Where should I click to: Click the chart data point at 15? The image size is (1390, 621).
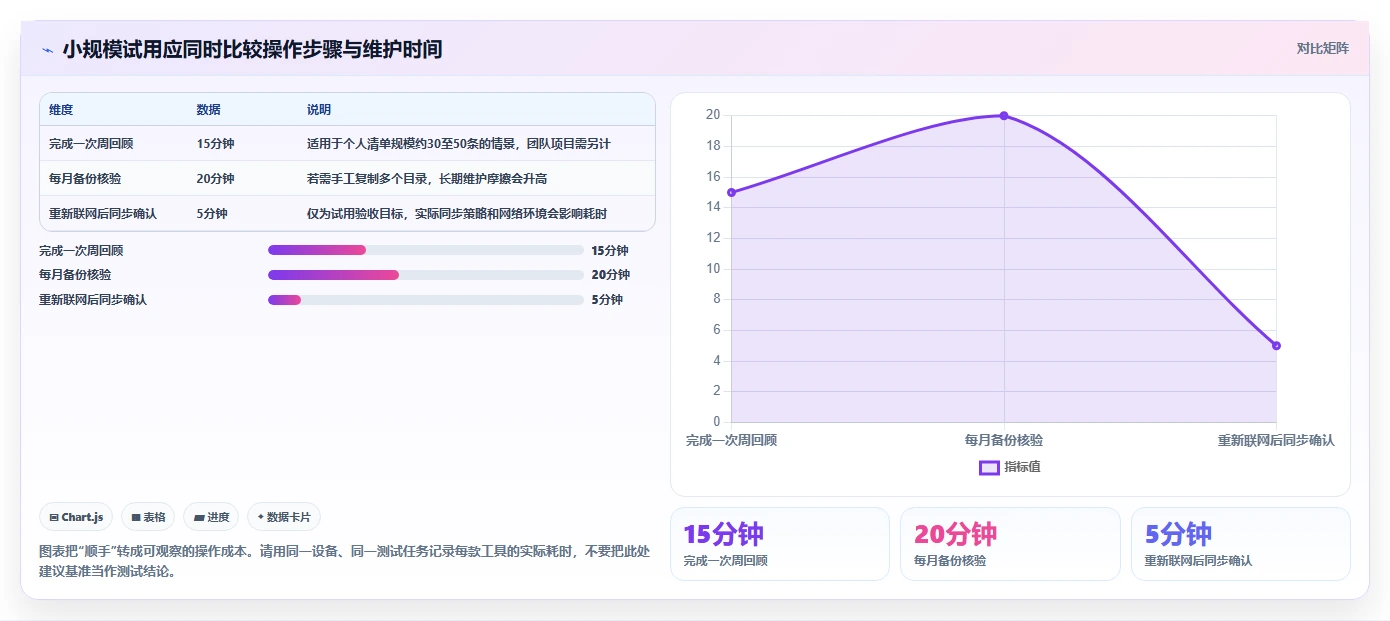731,192
